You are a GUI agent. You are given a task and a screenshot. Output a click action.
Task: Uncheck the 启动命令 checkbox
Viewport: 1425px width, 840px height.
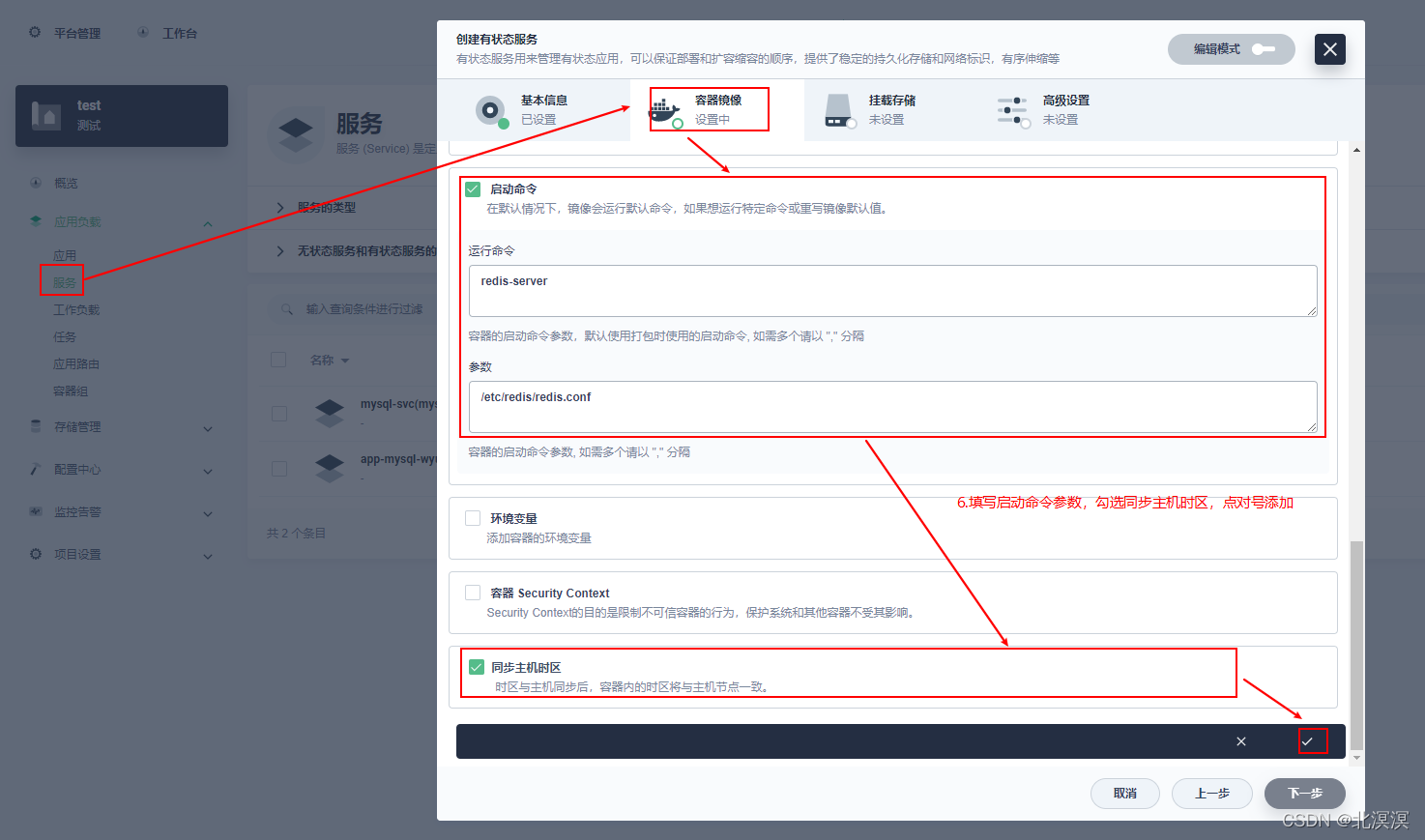(473, 189)
